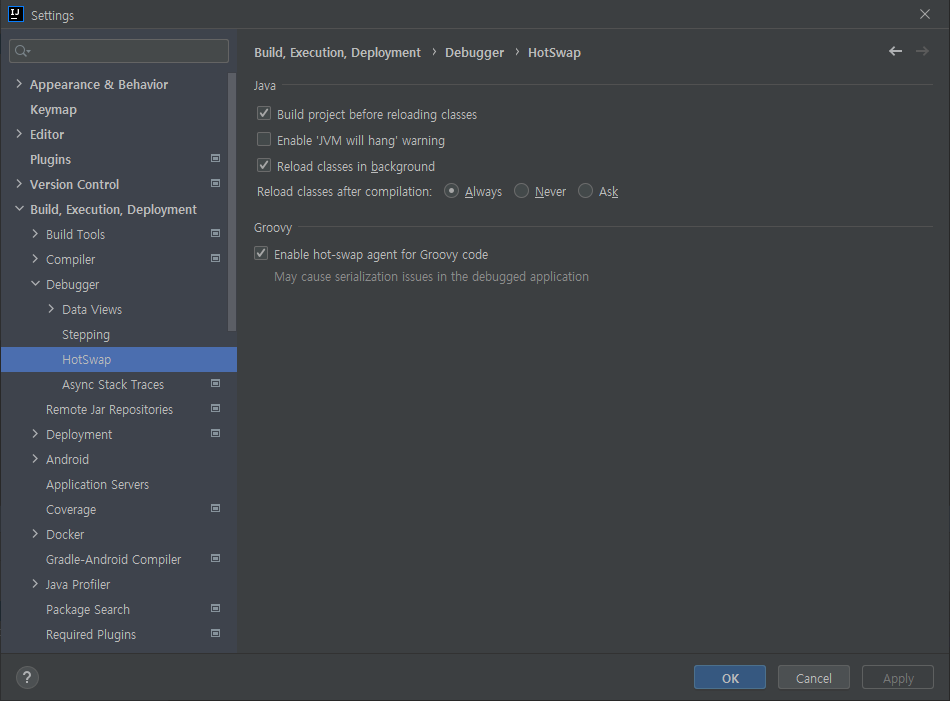Open Coverage settings page
The height and width of the screenshot is (701, 950).
click(71, 510)
